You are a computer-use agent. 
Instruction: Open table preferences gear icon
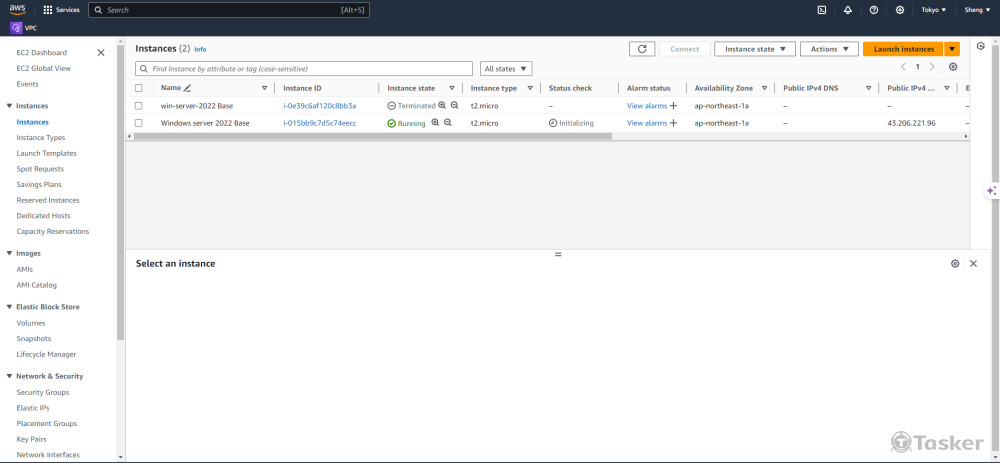click(x=953, y=67)
